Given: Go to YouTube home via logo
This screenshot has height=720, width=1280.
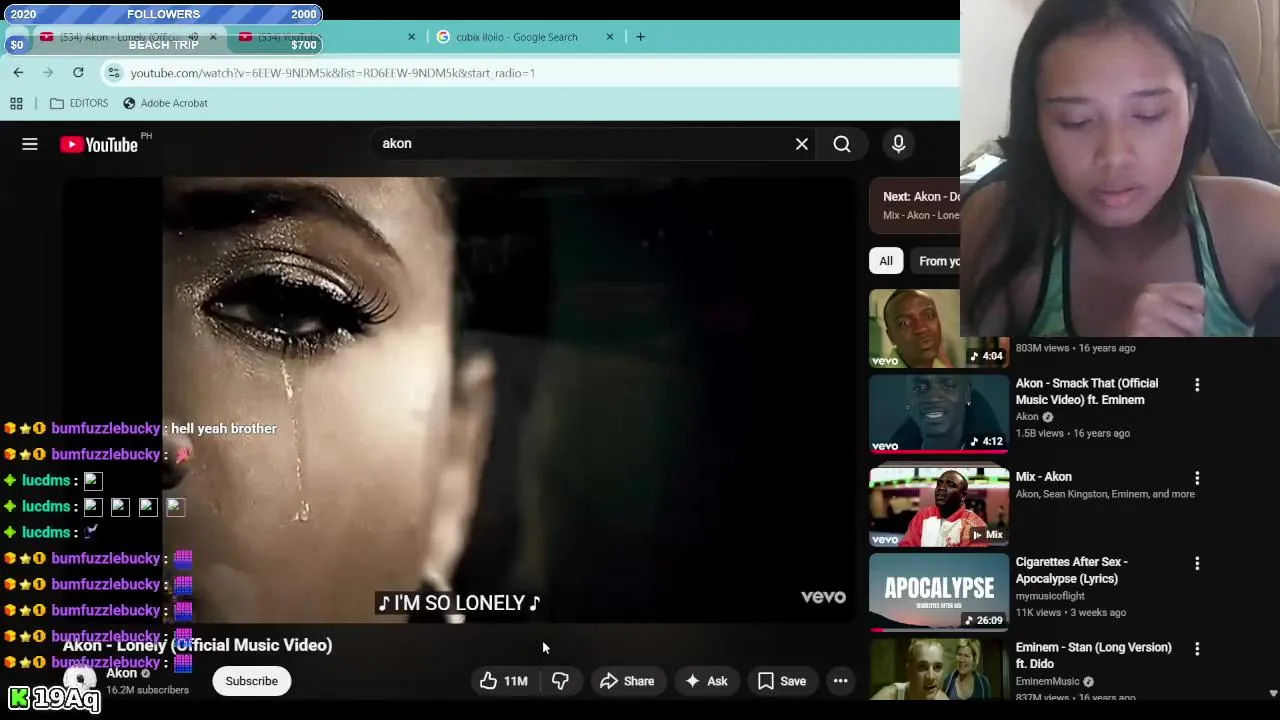Looking at the screenshot, I should pyautogui.click(x=99, y=145).
